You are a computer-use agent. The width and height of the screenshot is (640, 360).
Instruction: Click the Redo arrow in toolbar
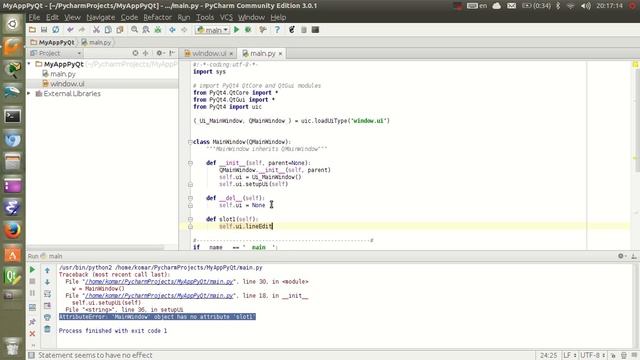(x=82, y=30)
